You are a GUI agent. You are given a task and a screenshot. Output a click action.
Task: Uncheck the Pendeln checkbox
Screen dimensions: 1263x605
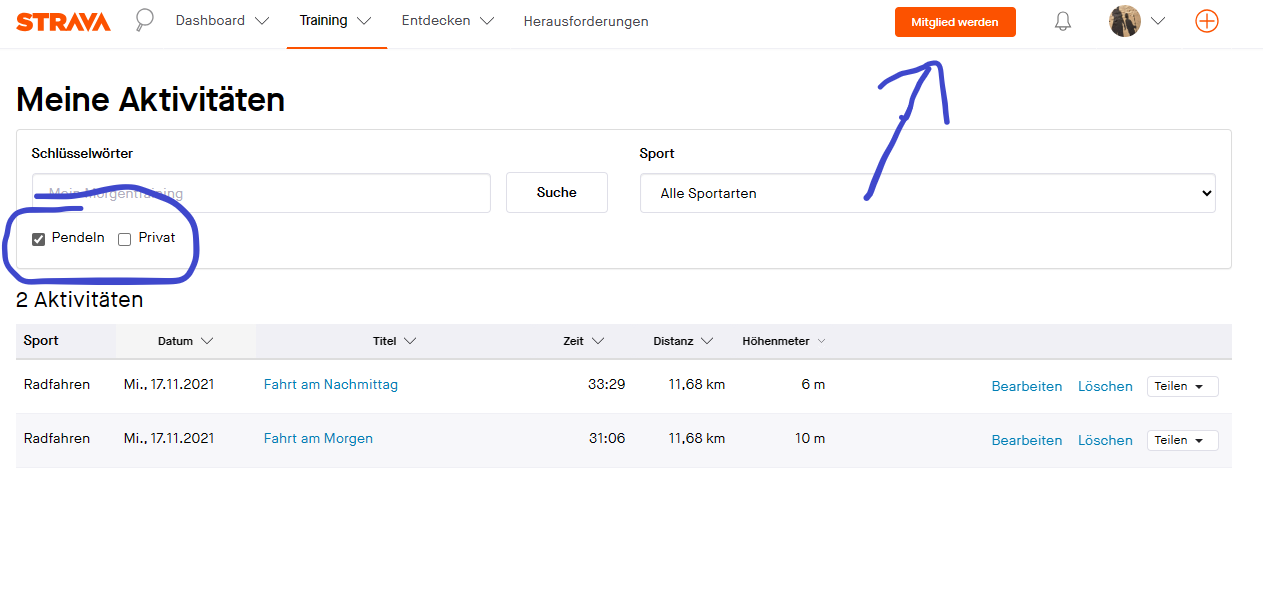(x=39, y=239)
